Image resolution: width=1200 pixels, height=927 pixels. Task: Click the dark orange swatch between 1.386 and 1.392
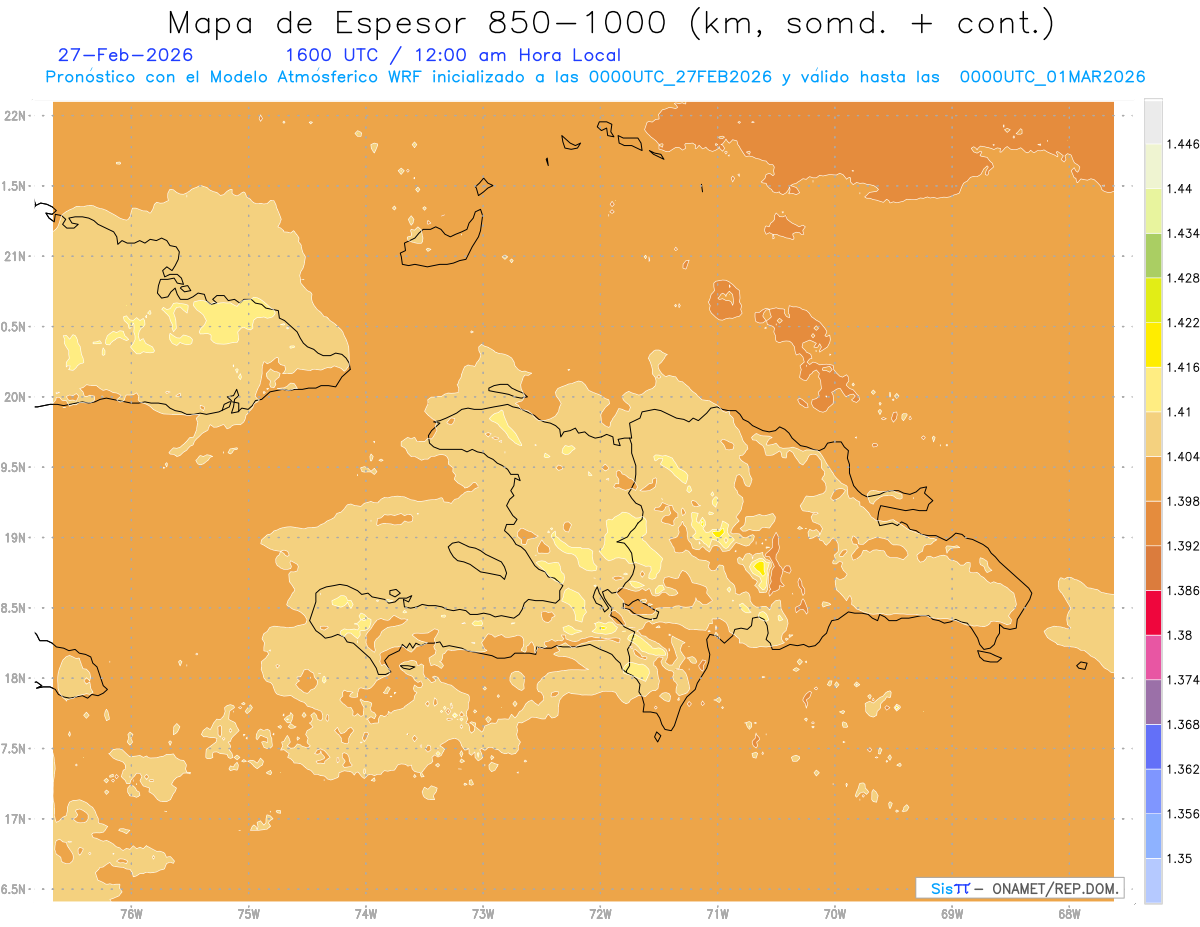pos(1153,567)
